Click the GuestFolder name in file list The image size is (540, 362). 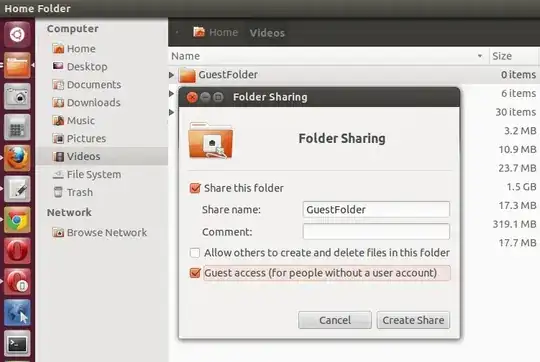(228, 75)
